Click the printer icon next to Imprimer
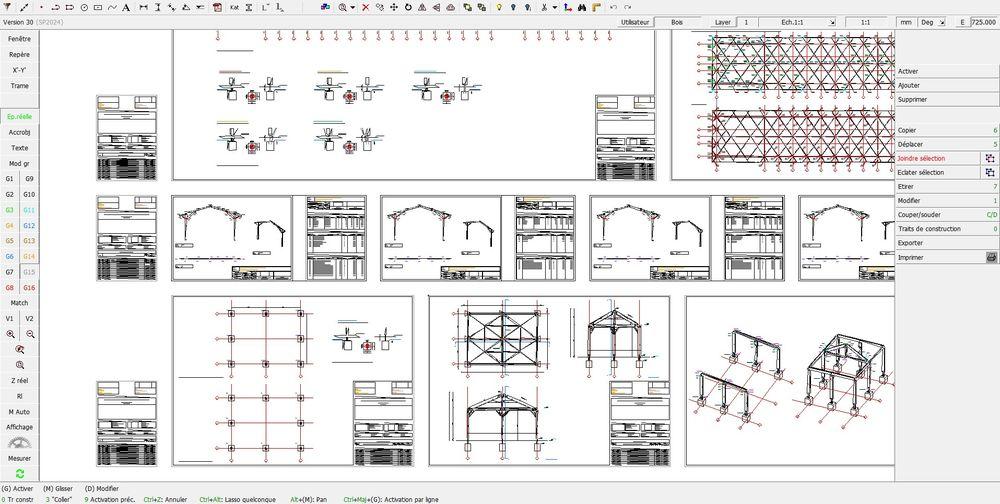This screenshot has width=1000, height=504. point(991,257)
